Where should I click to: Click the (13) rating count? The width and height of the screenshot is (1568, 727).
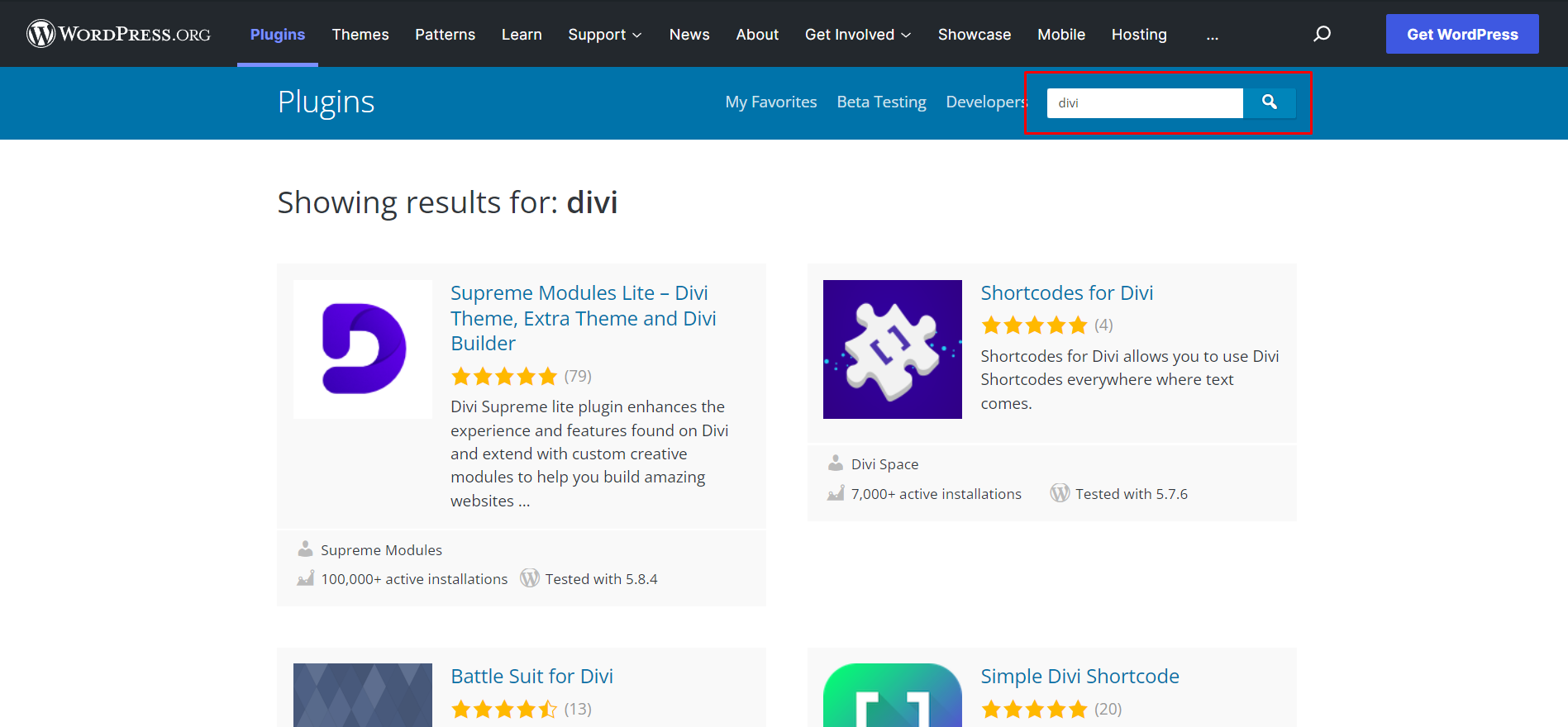point(578,709)
